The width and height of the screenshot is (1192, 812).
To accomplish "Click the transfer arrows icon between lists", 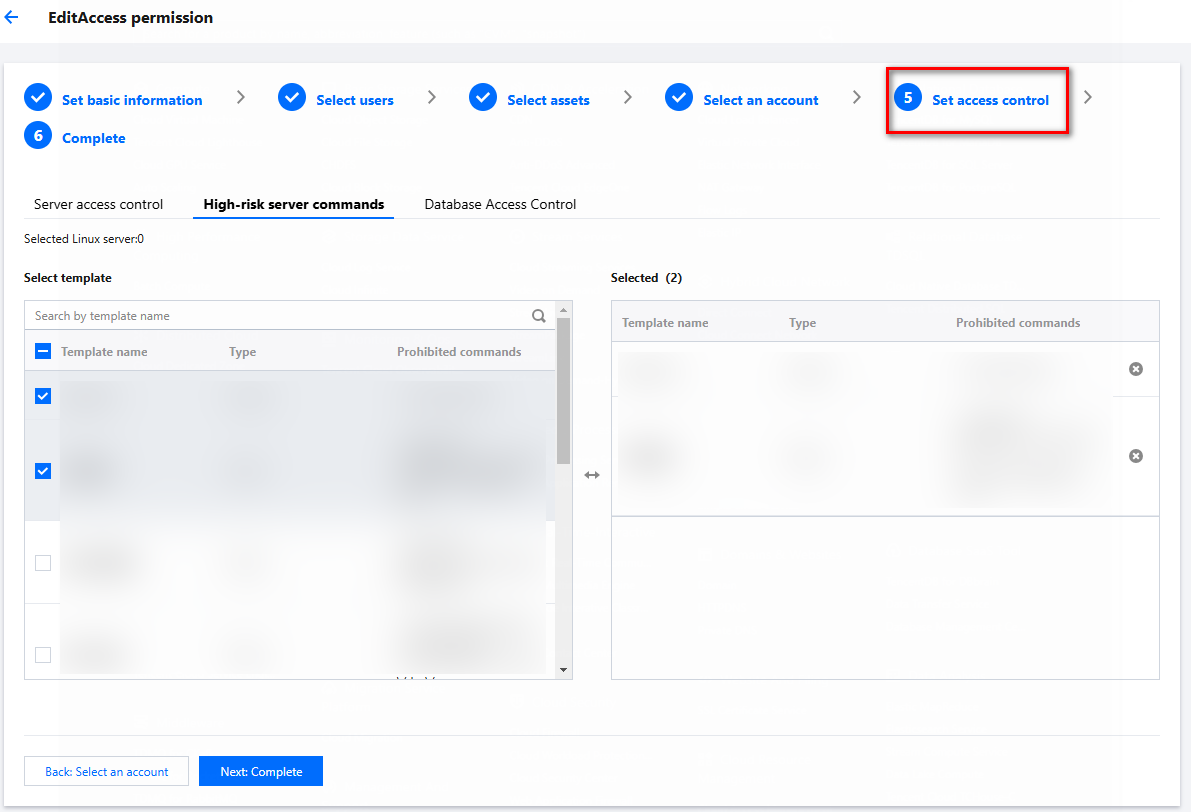I will pos(592,475).
